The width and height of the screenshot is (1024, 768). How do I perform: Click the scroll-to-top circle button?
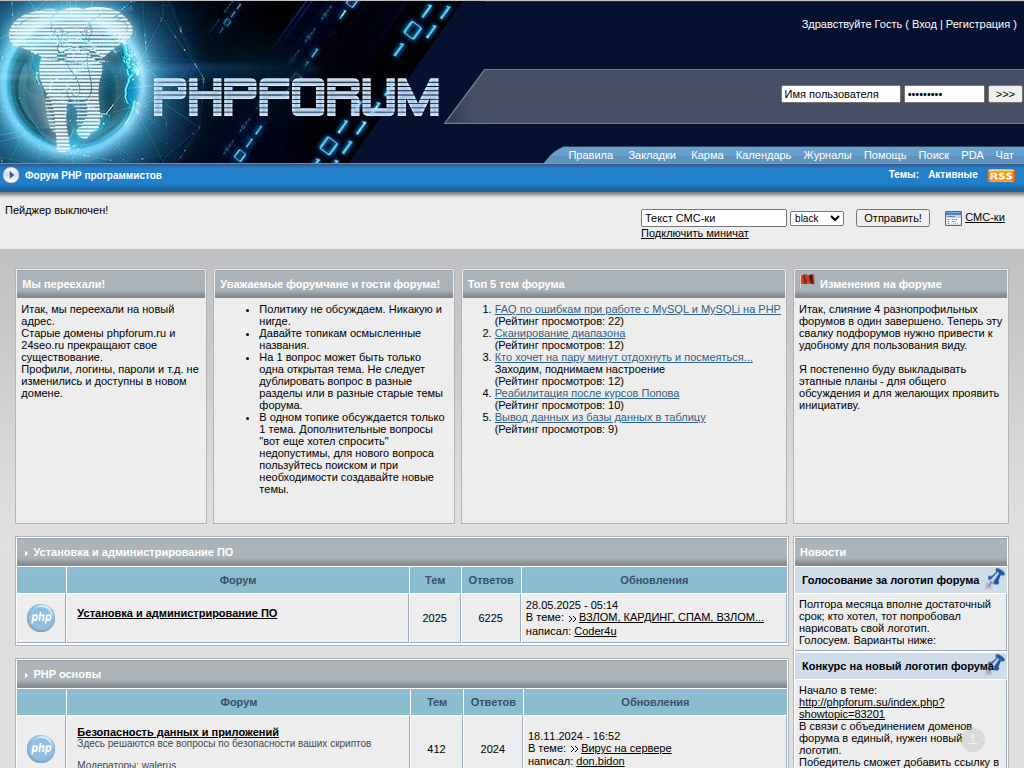973,740
